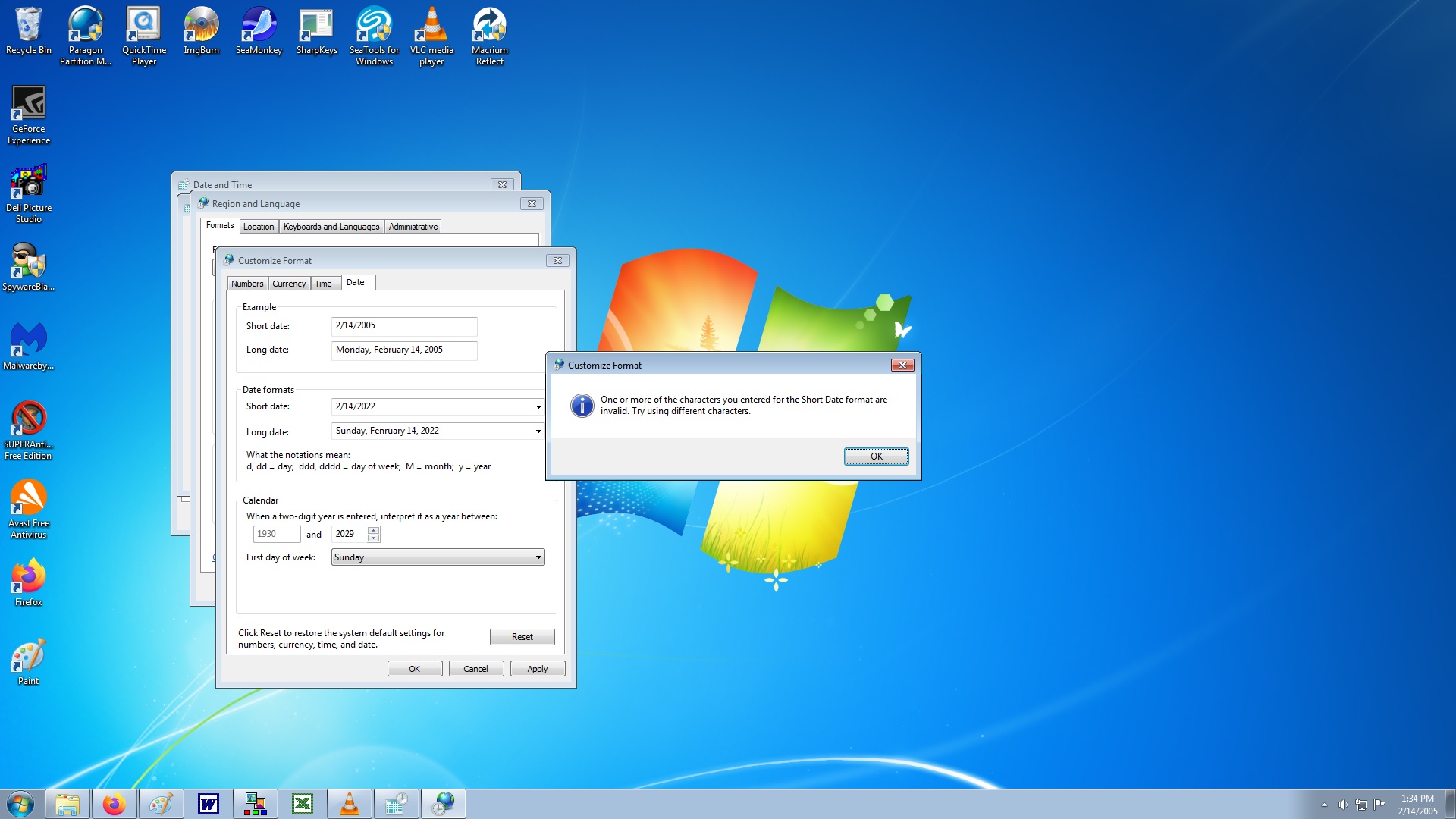
Task: Open Macrium Reflect desktop icon
Action: (x=490, y=36)
